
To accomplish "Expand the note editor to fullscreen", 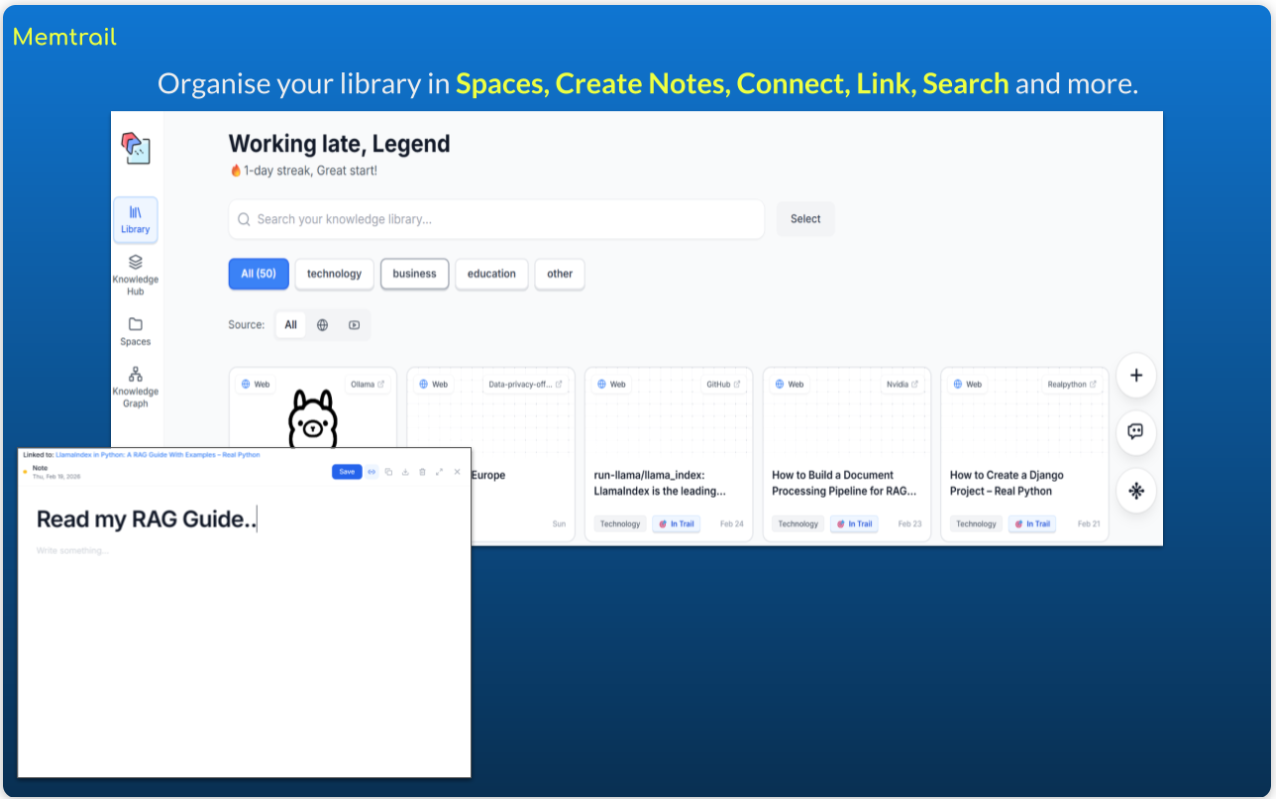I will (439, 472).
